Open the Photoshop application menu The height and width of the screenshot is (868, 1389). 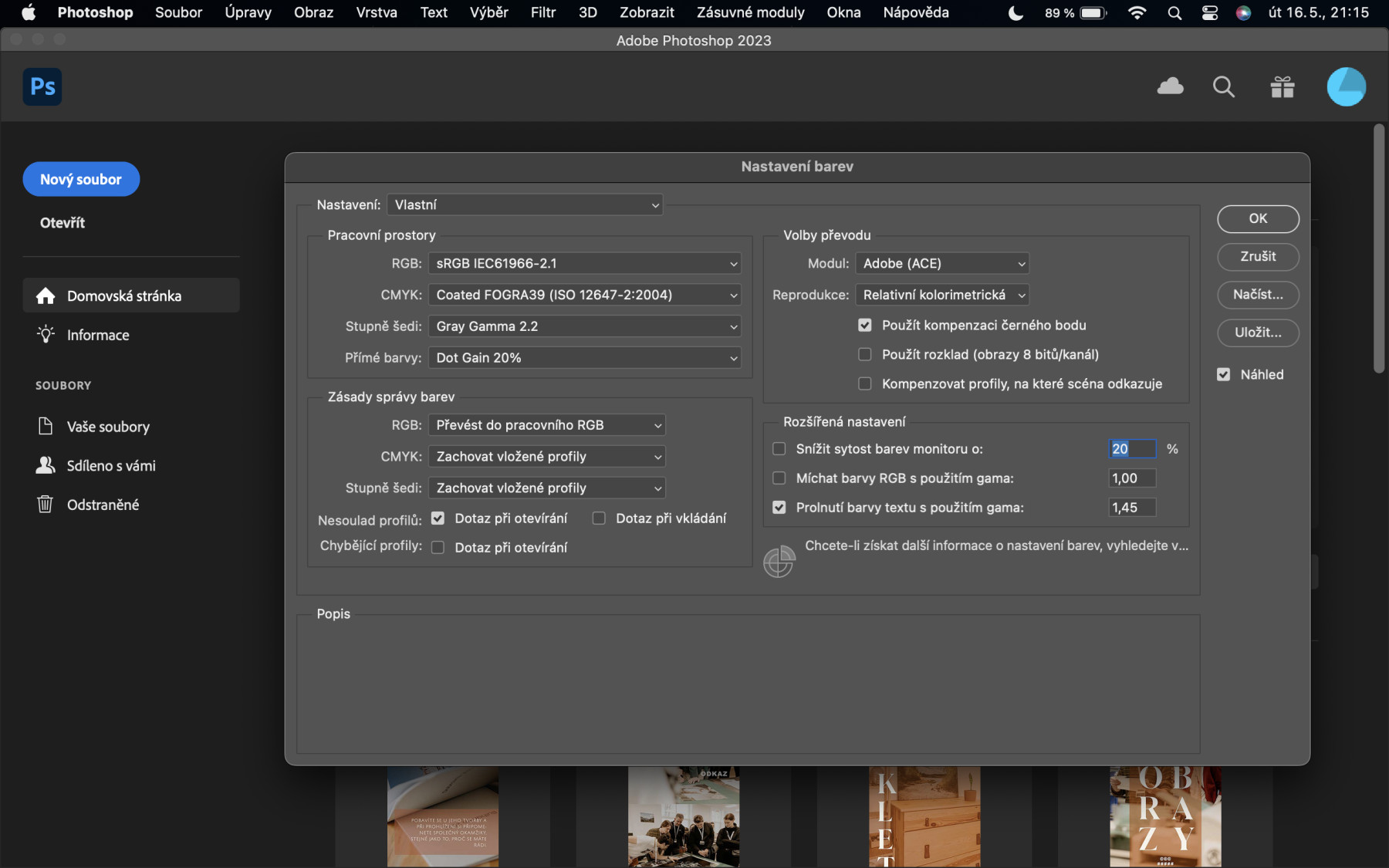(x=95, y=12)
